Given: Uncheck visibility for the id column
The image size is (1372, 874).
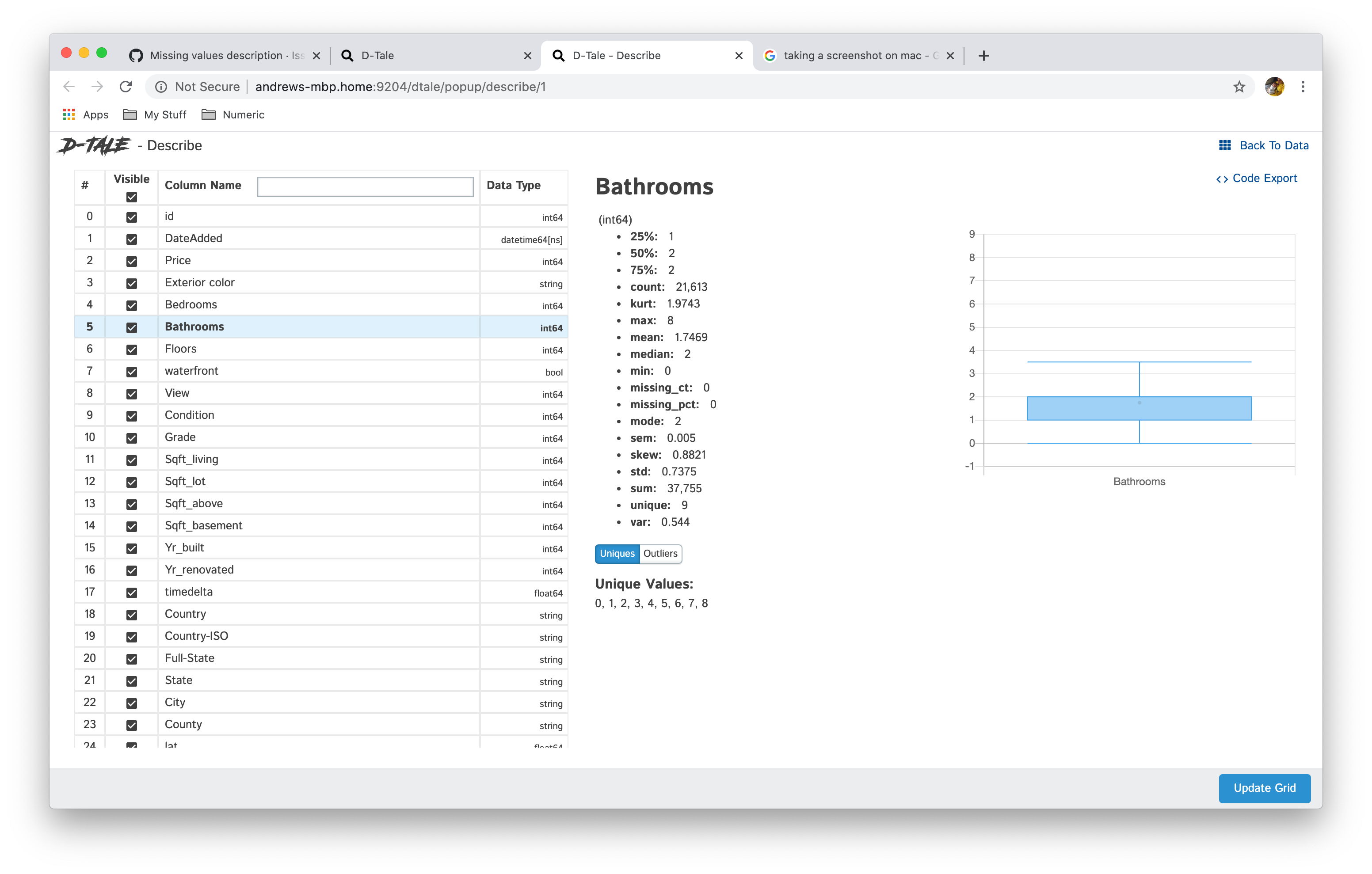Looking at the screenshot, I should pos(132,217).
